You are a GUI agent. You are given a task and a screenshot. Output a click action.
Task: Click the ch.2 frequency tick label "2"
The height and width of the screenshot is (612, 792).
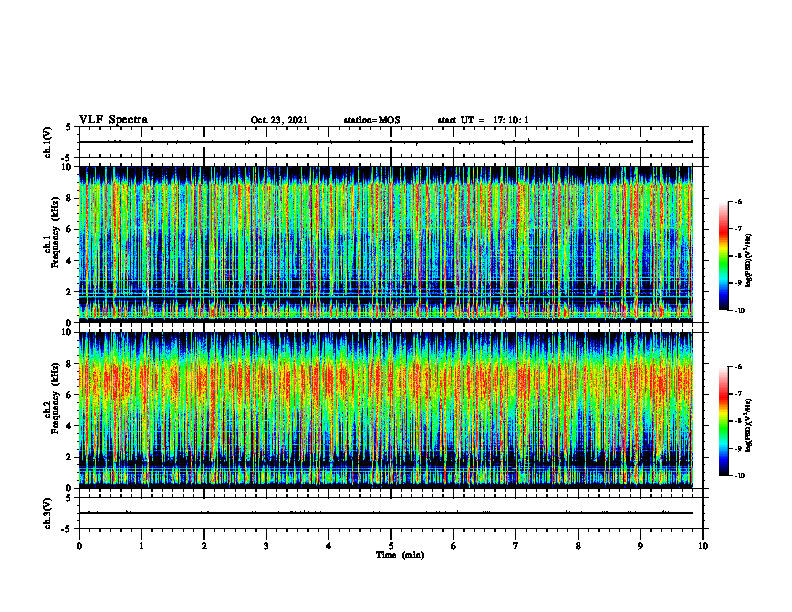click(x=70, y=457)
